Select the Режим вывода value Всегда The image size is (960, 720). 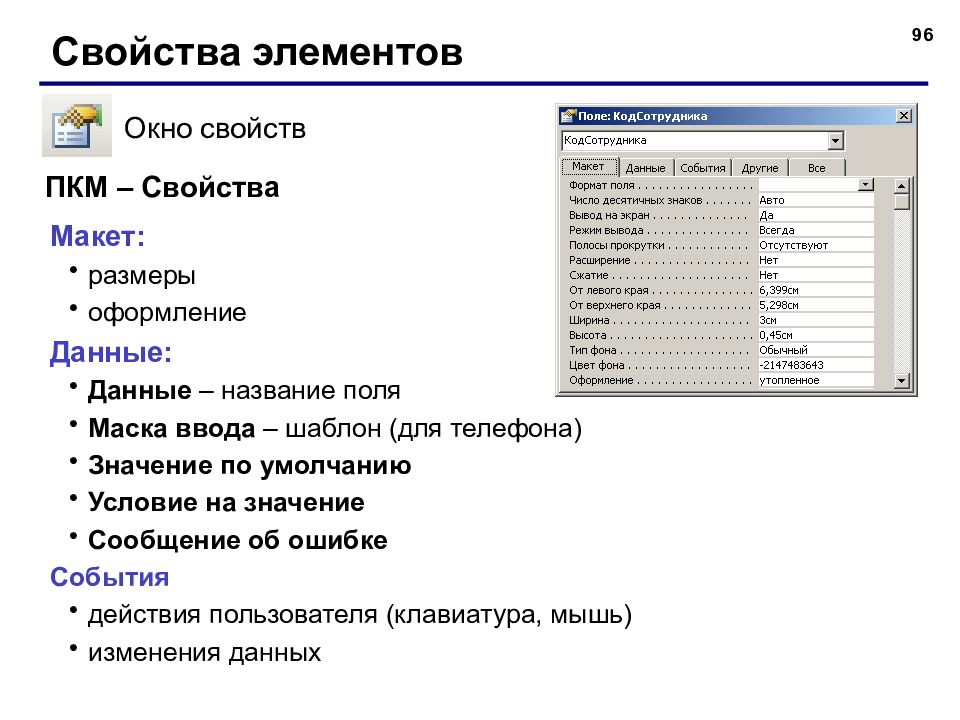(816, 230)
